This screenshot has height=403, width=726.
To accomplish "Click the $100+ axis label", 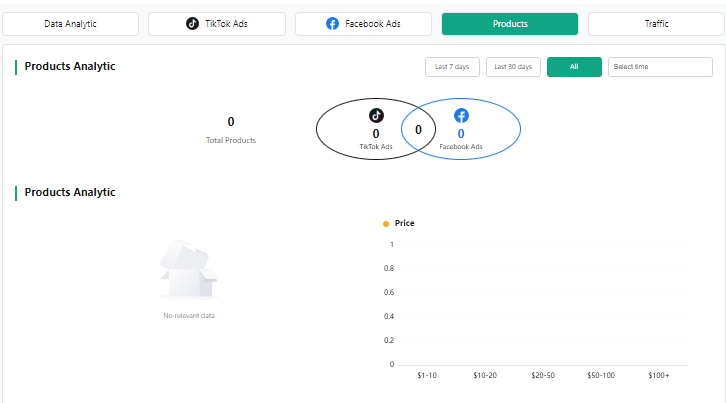I will [659, 375].
